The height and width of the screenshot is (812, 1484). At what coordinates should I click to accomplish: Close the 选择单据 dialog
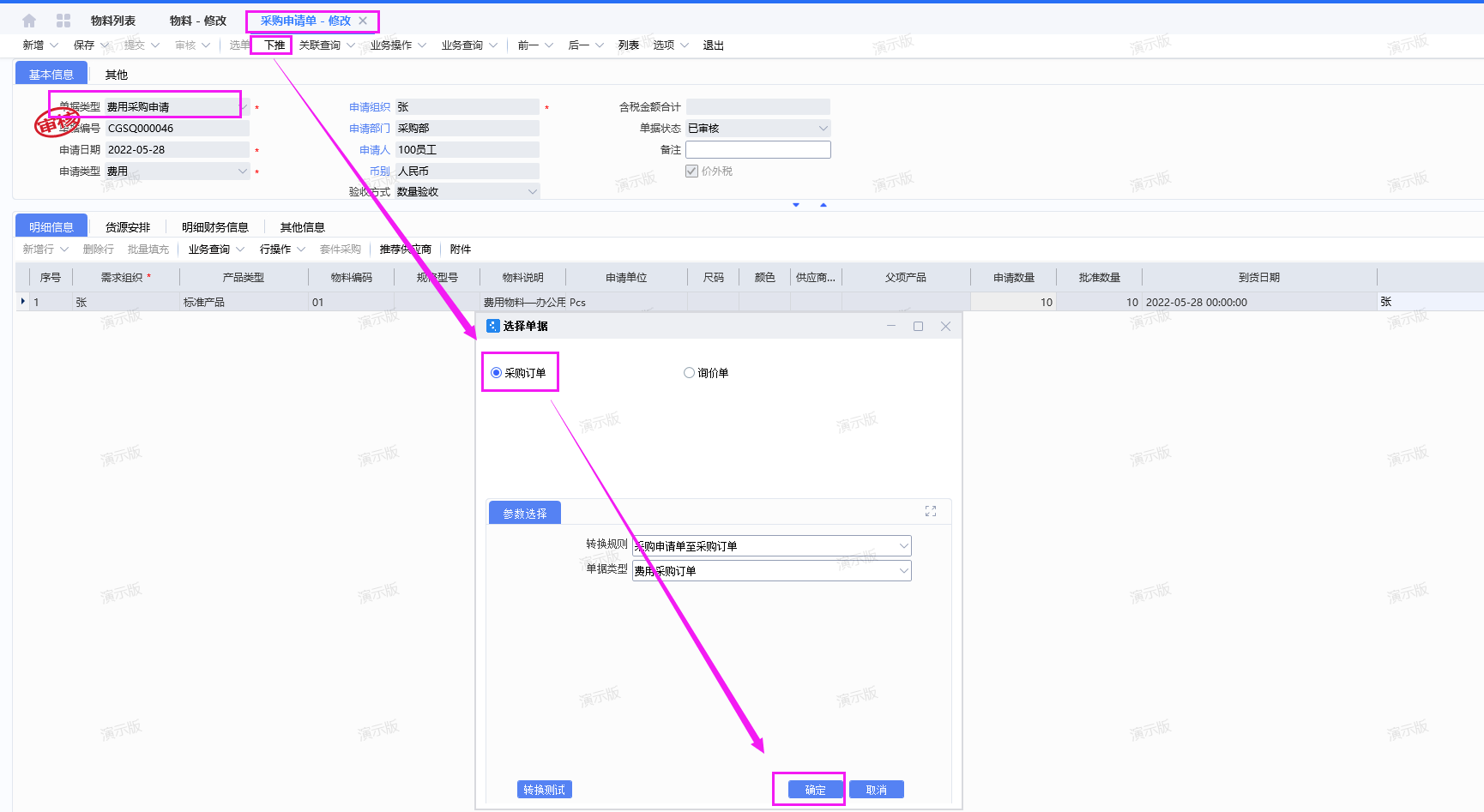coord(945,326)
